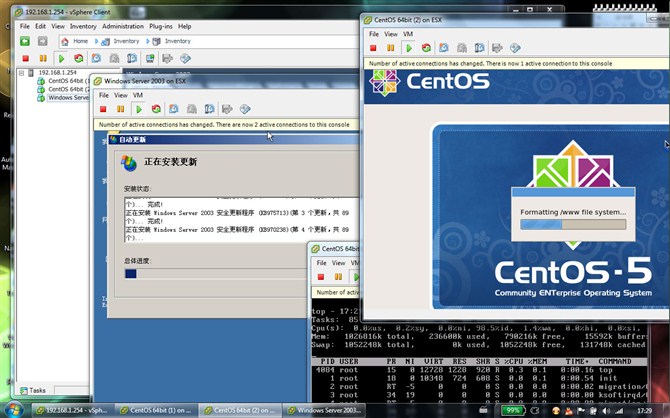Open Edit menu in vSphere Client
This screenshot has height=418, width=670.
(41, 26)
